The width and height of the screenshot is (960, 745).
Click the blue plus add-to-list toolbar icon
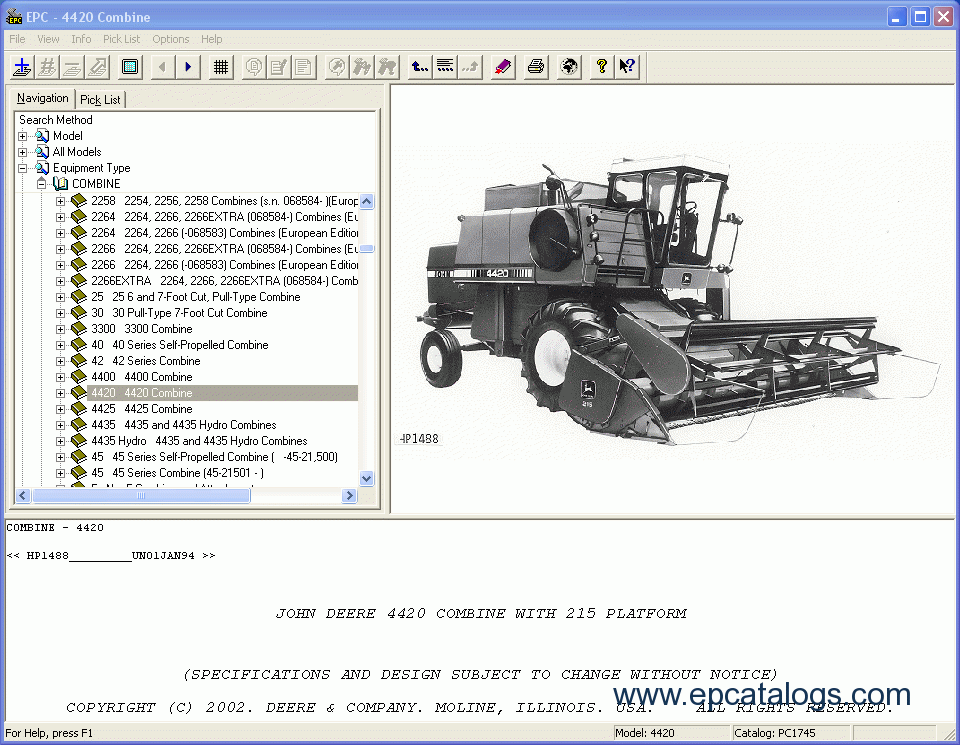coord(22,67)
